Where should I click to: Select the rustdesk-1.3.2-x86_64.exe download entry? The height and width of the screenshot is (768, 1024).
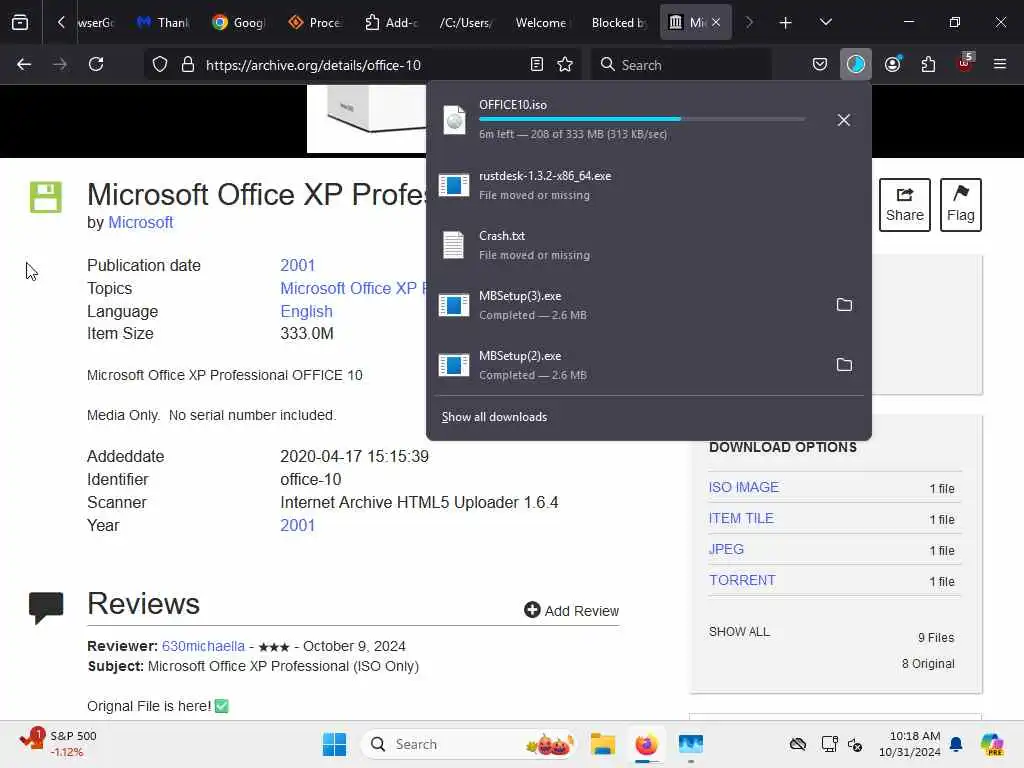click(649, 185)
